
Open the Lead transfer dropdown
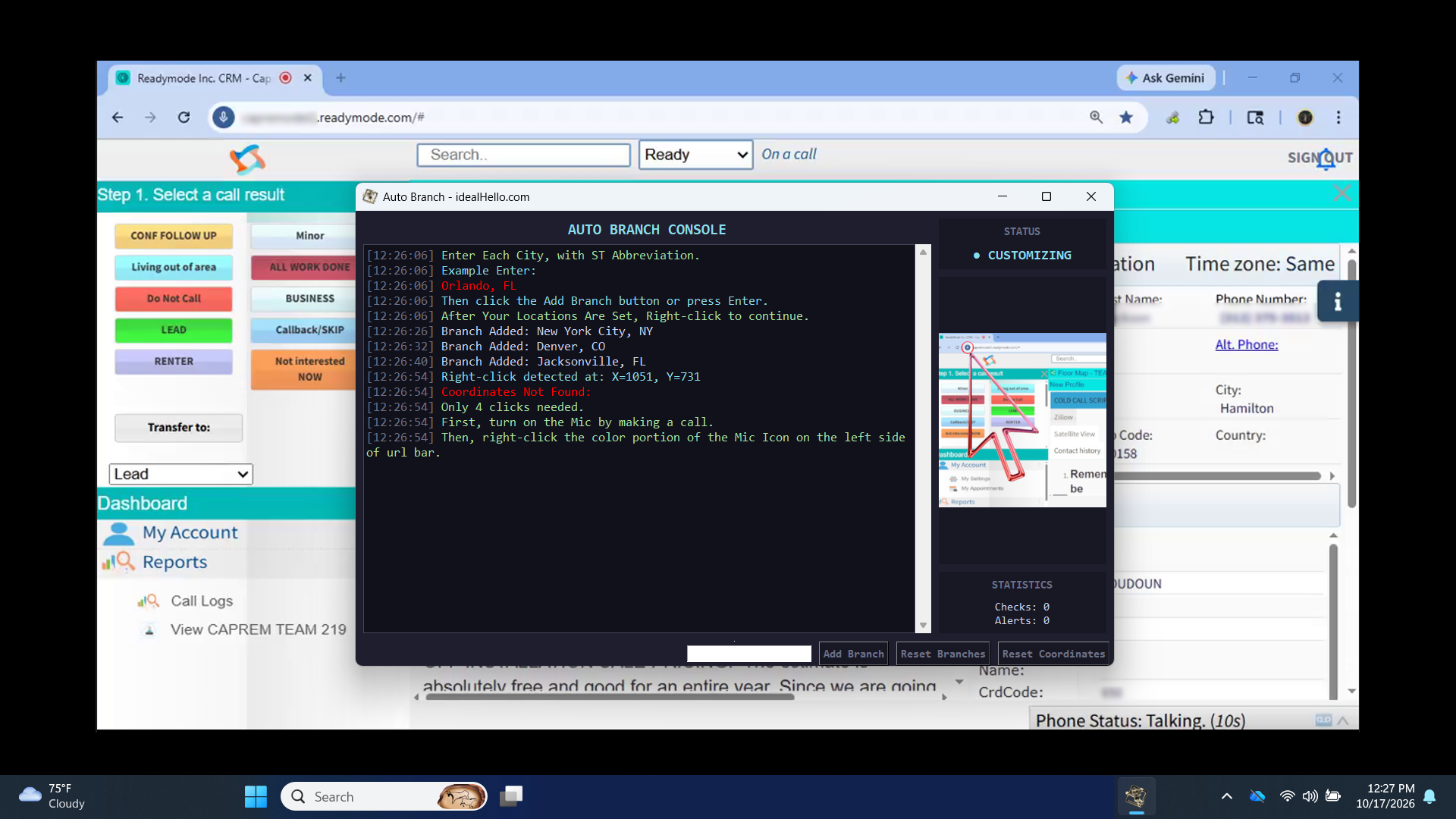180,474
